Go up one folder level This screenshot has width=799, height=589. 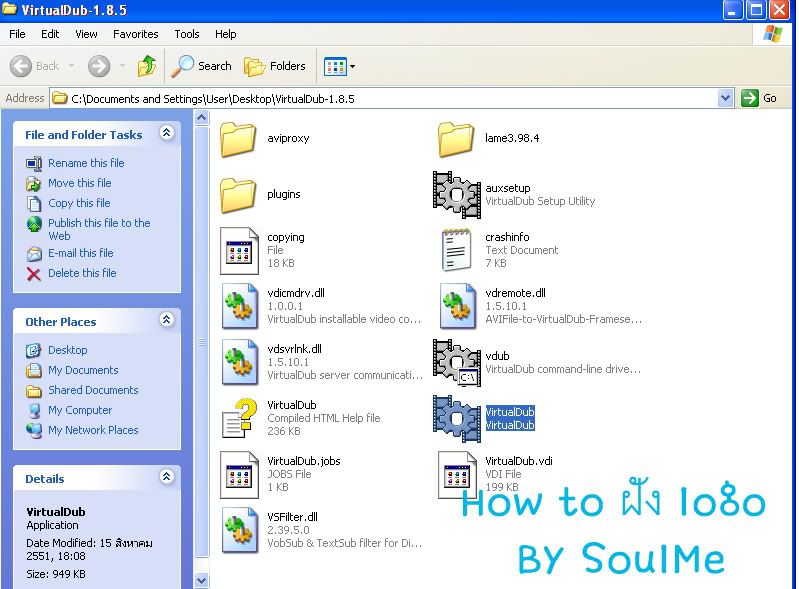tap(147, 66)
